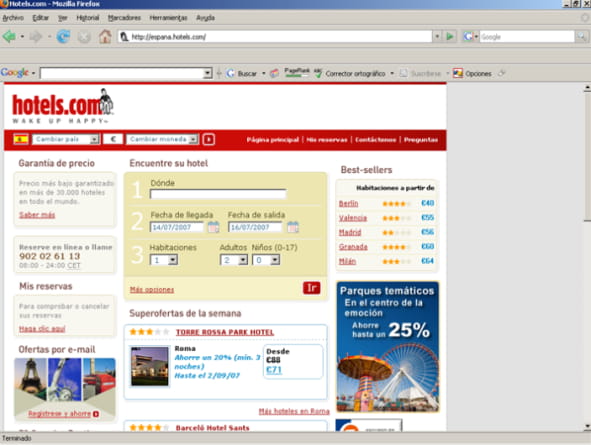Screen dimensions: 591x445
Task: Click the PageRank indicator in Google toolbar
Action: [297, 72]
